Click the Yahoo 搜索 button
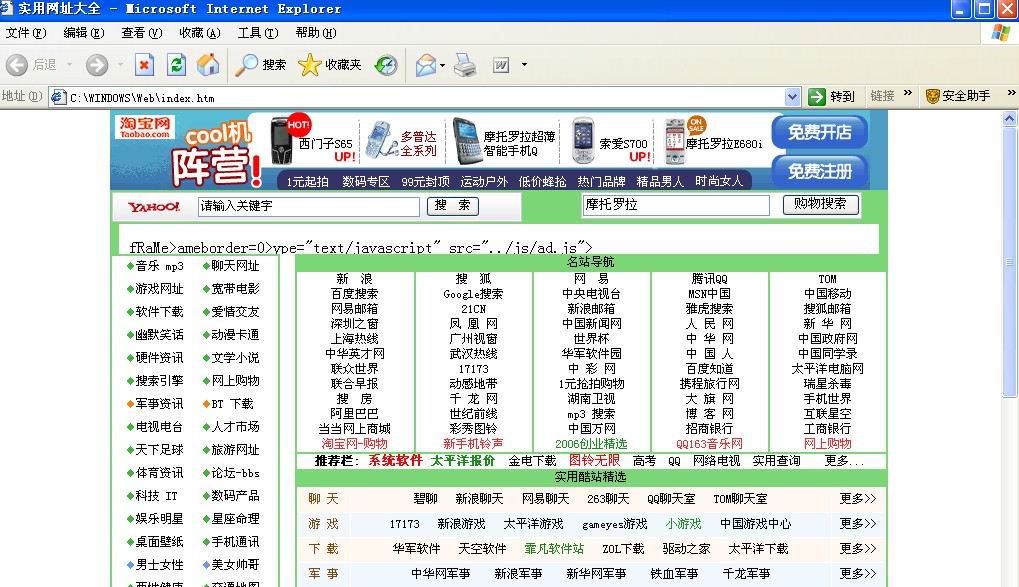The image size is (1019, 587). (453, 205)
